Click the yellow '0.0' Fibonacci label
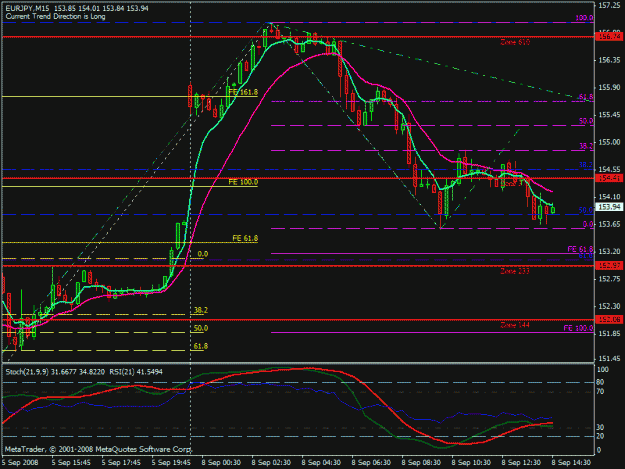Image resolution: width=625 pixels, height=469 pixels. pyautogui.click(x=202, y=254)
